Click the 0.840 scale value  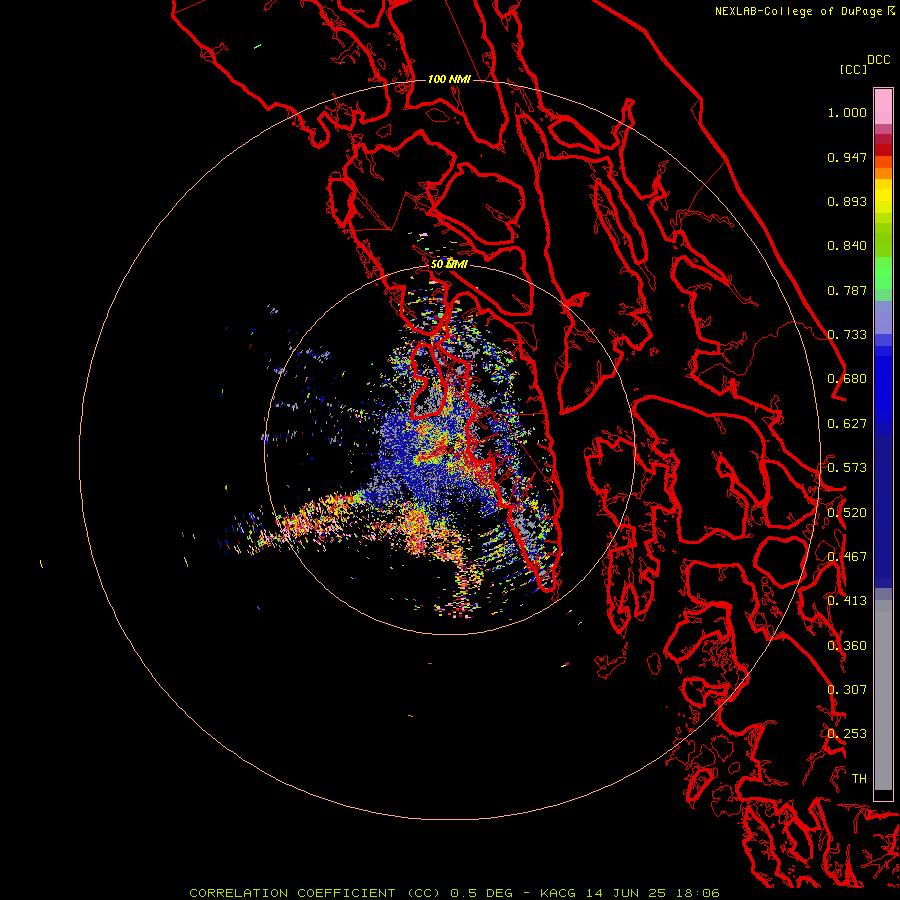847,246
